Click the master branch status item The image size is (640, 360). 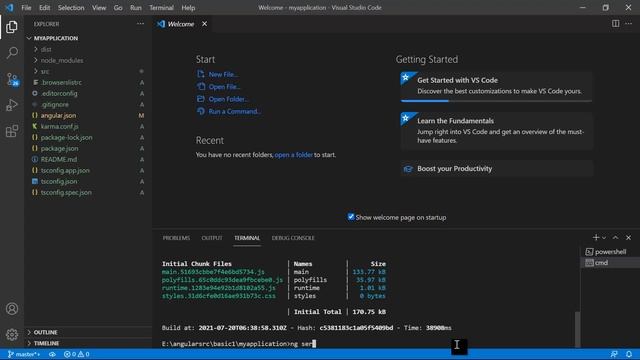pyautogui.click(x=24, y=354)
